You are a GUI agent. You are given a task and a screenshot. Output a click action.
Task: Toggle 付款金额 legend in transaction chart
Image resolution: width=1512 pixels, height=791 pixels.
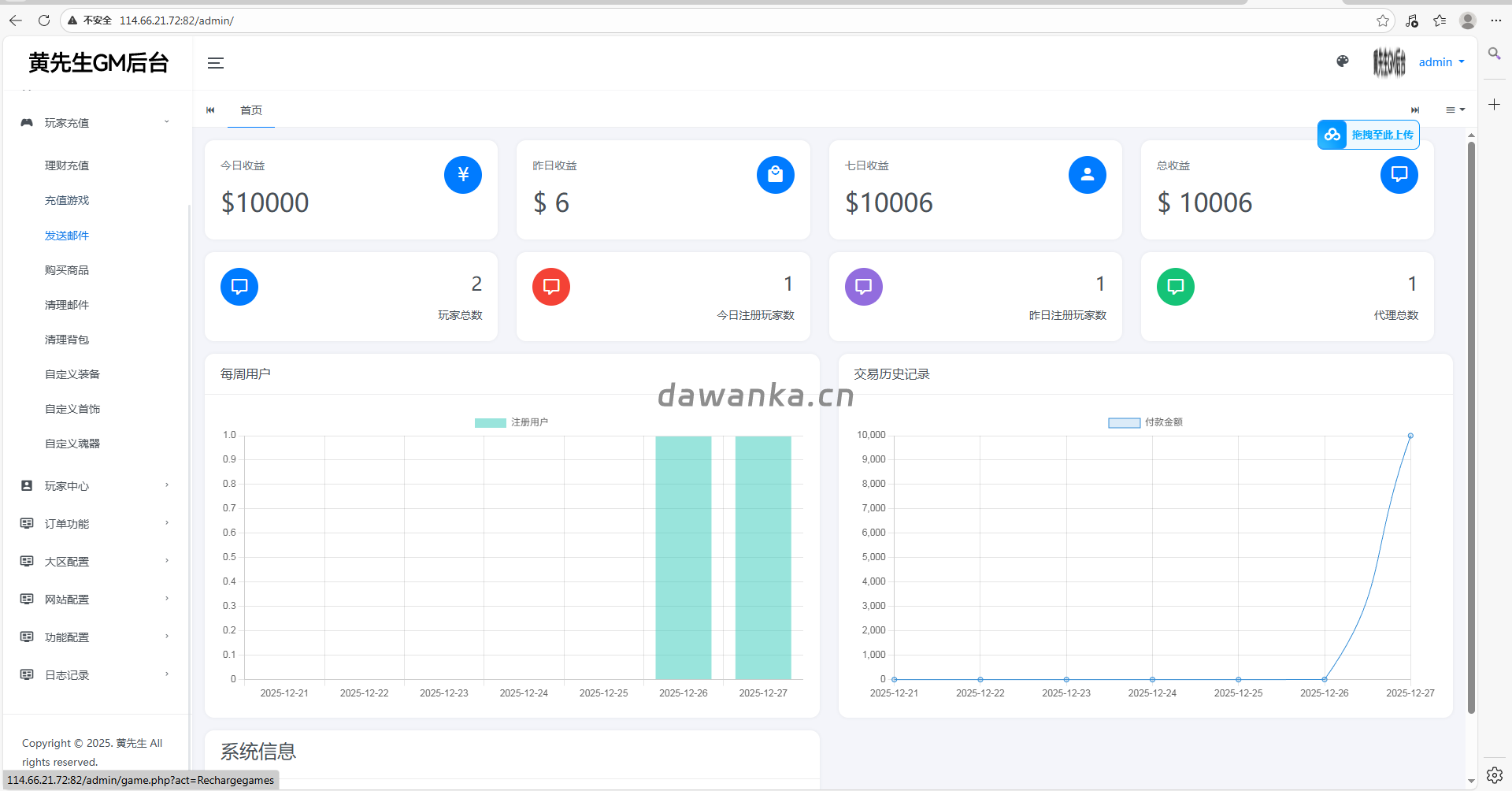[1145, 422]
